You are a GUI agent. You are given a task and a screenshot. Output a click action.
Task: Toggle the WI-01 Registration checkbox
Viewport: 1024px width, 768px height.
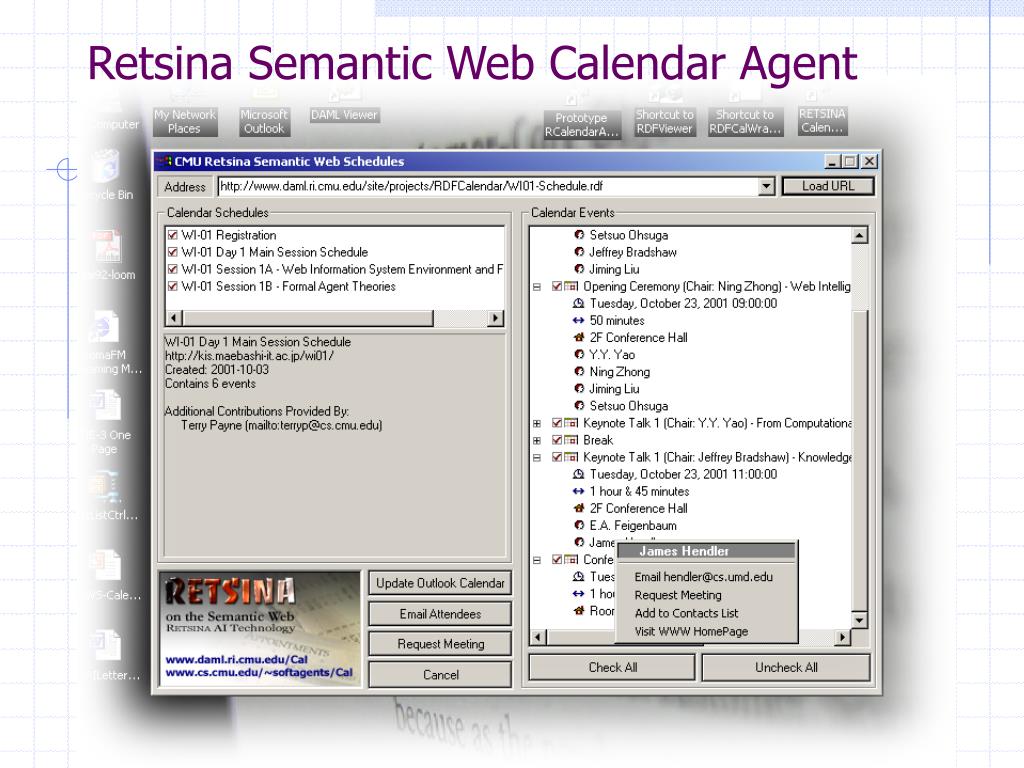pos(172,235)
